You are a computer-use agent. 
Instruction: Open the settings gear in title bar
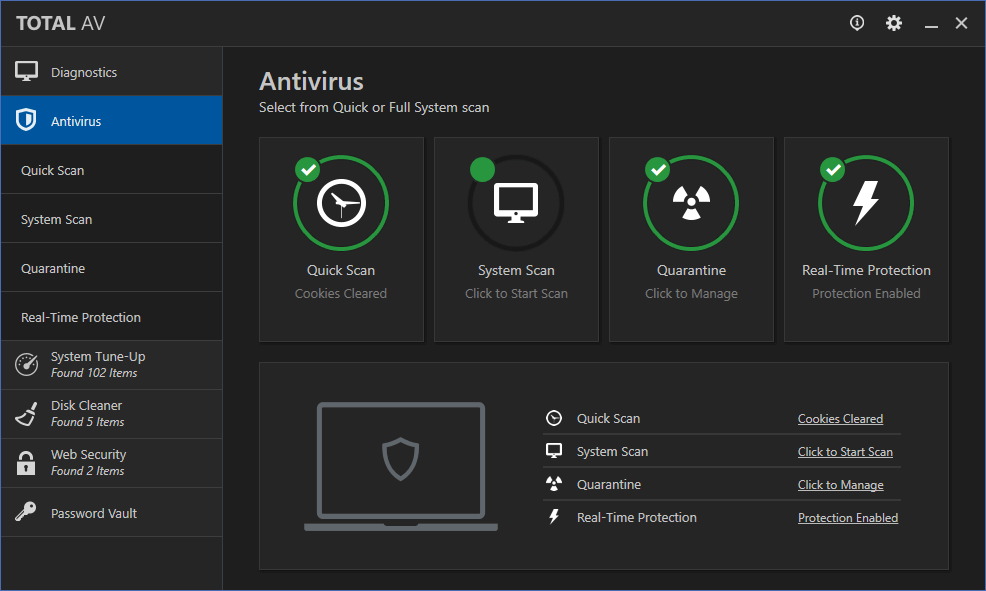tap(894, 23)
